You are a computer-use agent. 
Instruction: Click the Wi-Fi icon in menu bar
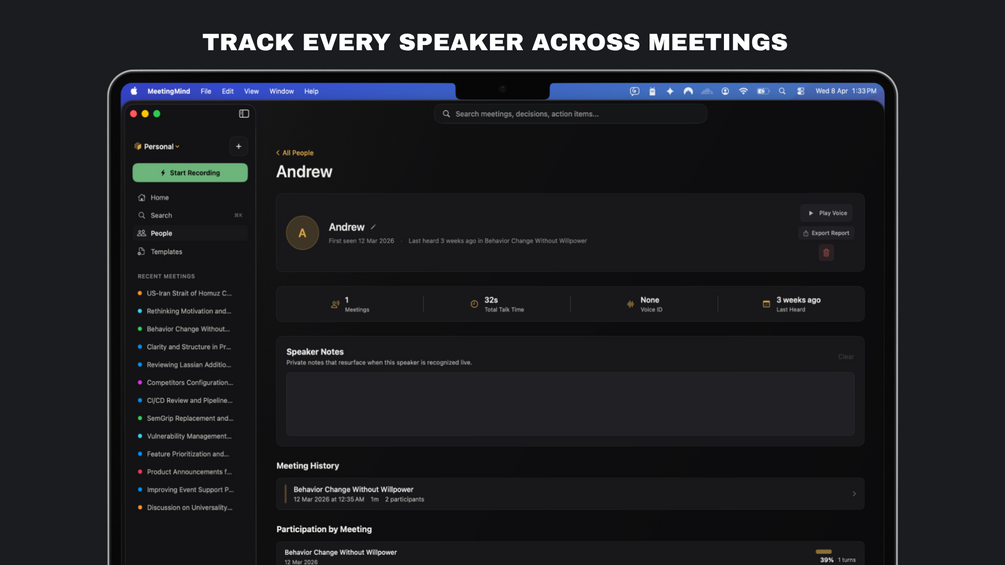(x=743, y=91)
